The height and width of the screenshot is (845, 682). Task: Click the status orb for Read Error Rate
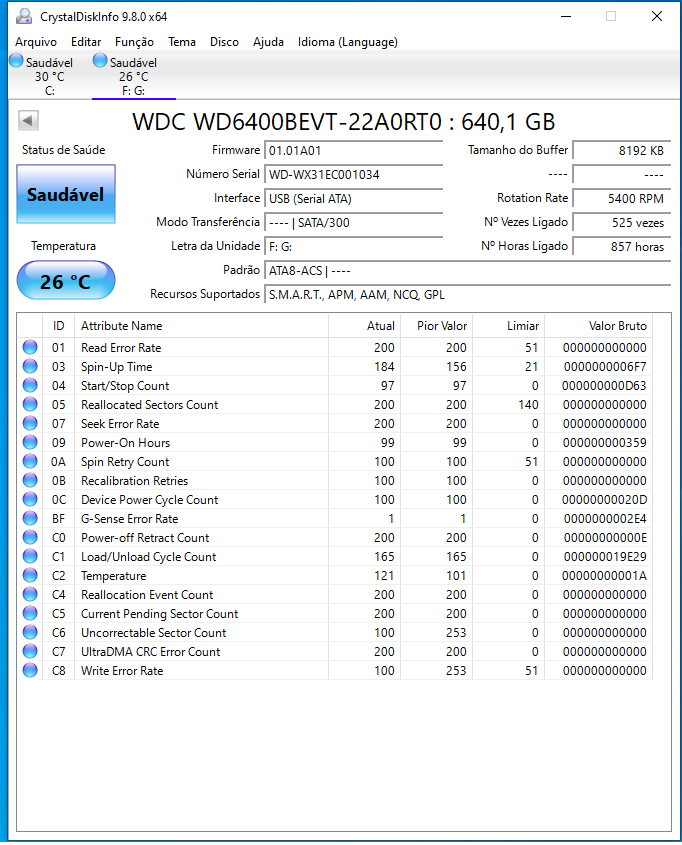pos(30,348)
